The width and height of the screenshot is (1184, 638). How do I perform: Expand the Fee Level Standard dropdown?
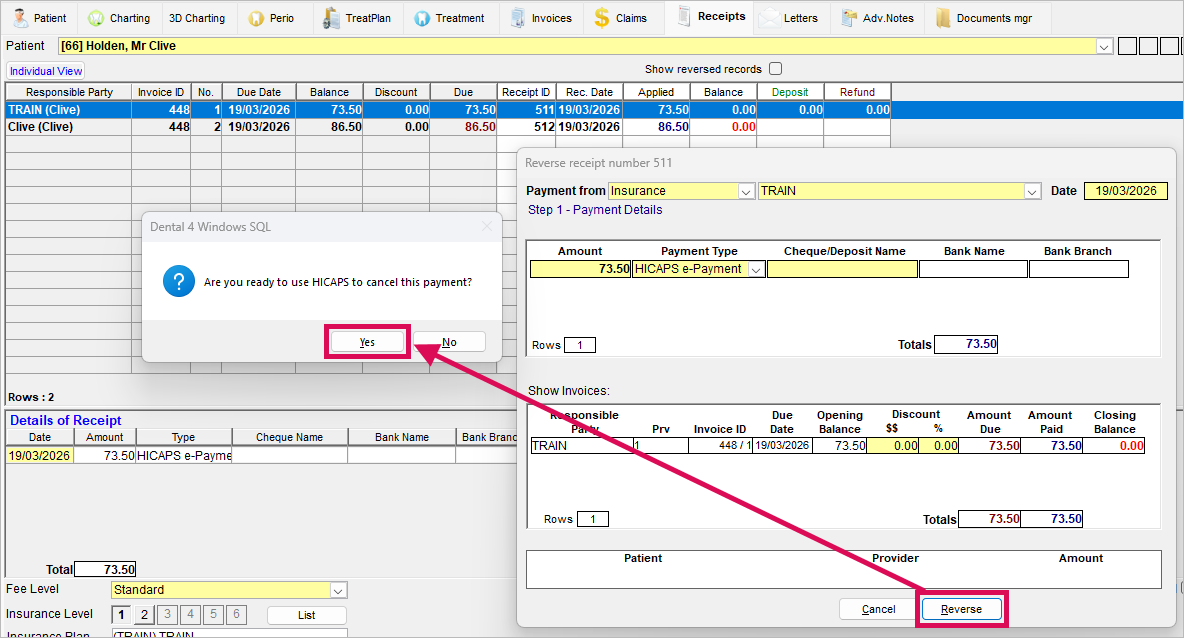(x=338, y=590)
